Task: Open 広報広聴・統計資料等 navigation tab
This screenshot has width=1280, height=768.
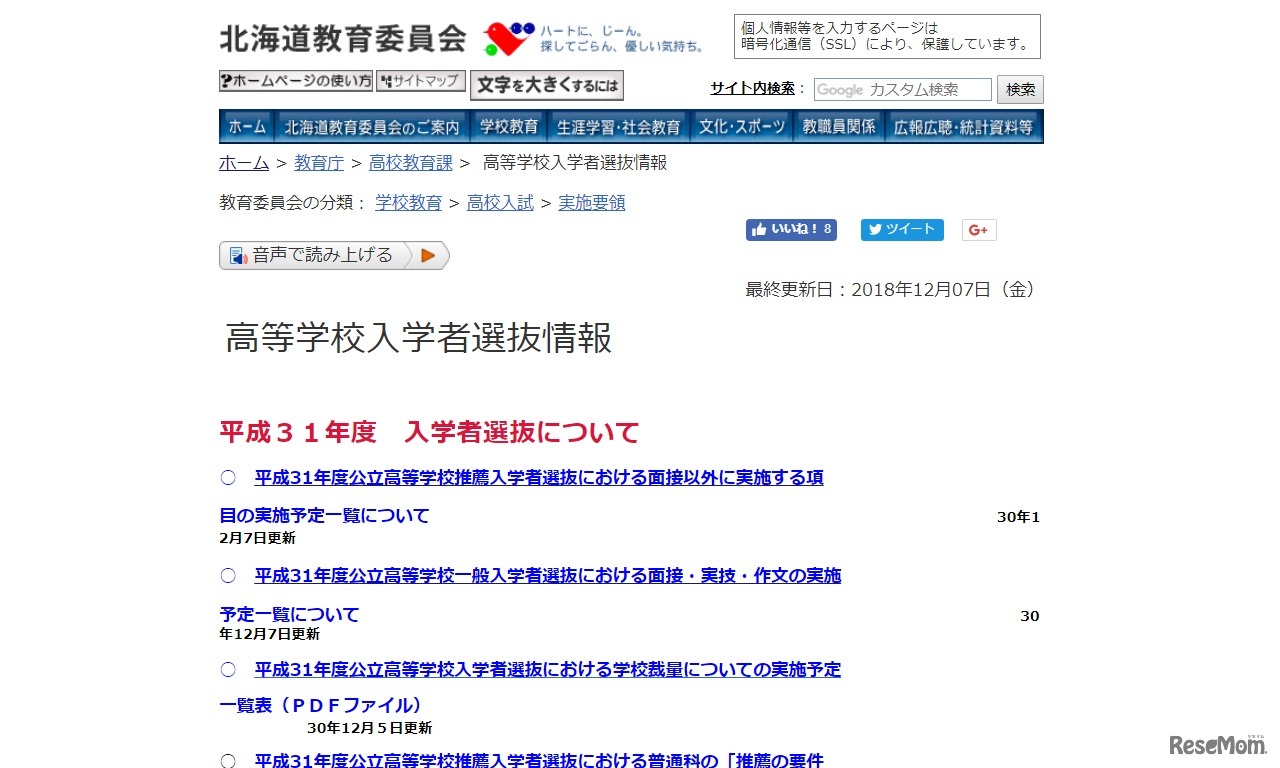Action: click(964, 127)
